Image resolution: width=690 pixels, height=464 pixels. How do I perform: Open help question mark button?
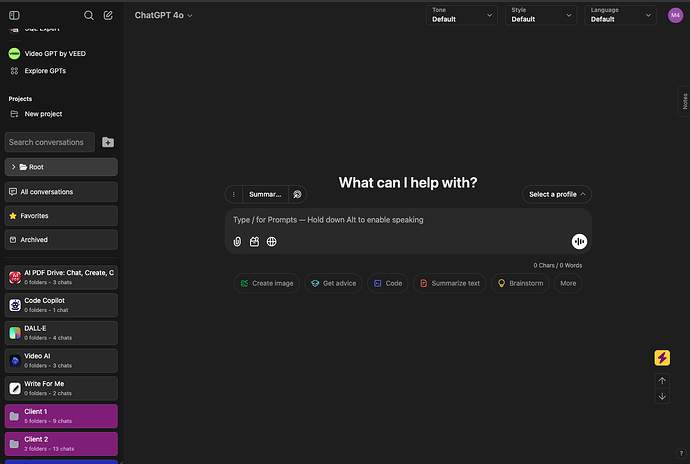tap(681, 453)
